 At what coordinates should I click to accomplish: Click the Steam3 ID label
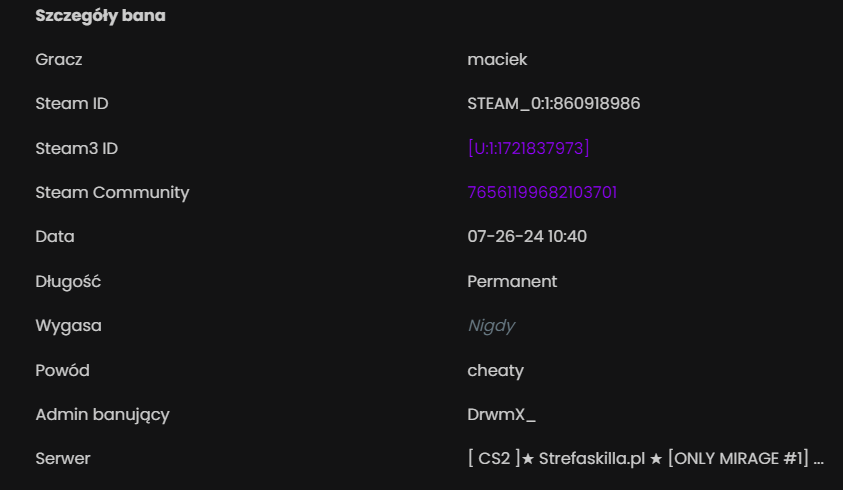point(76,148)
